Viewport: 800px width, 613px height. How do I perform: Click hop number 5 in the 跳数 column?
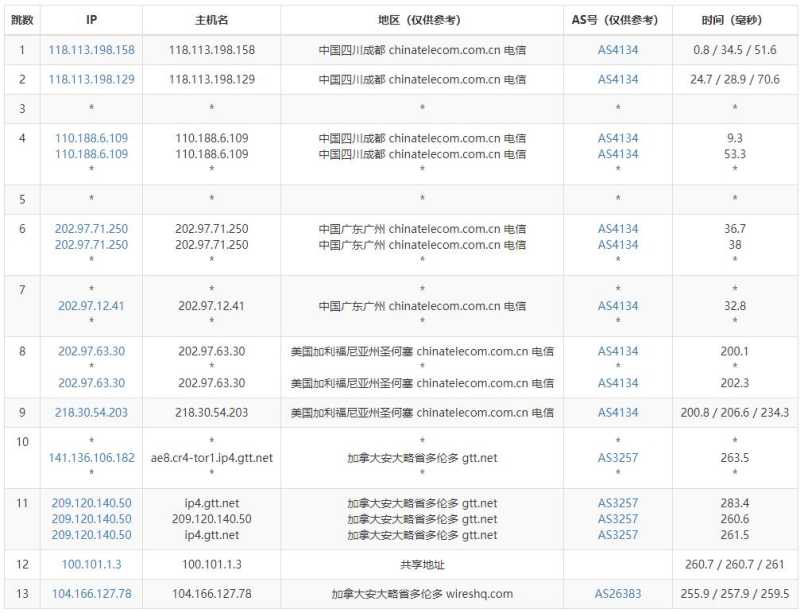pyautogui.click(x=22, y=200)
